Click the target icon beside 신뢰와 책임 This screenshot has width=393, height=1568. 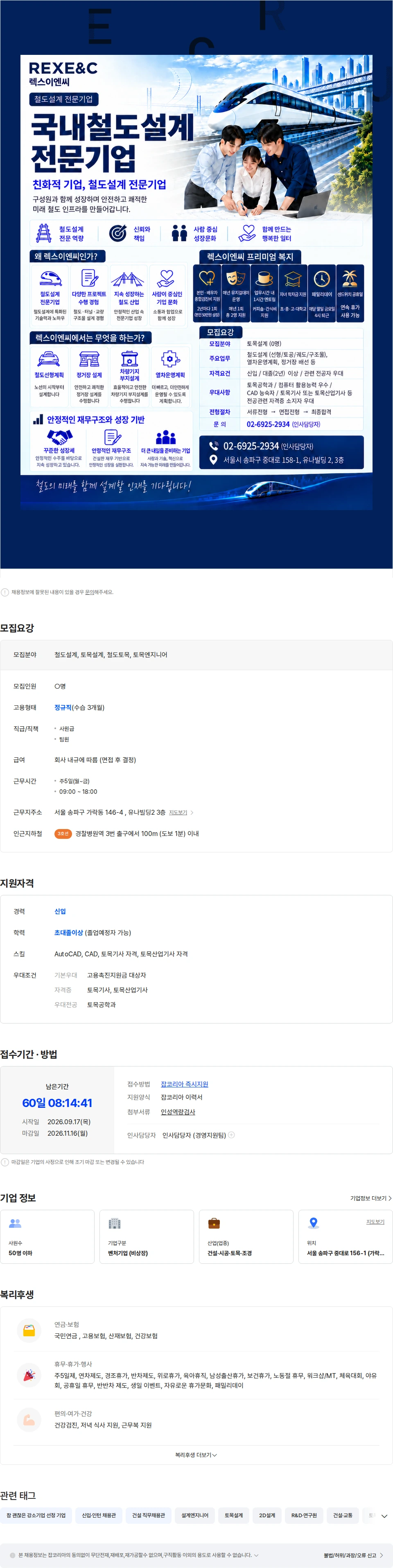(x=117, y=233)
